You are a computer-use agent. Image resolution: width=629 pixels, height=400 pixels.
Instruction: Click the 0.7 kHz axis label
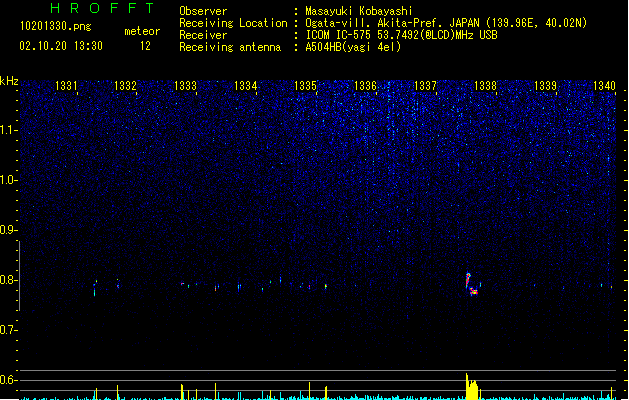(8, 330)
